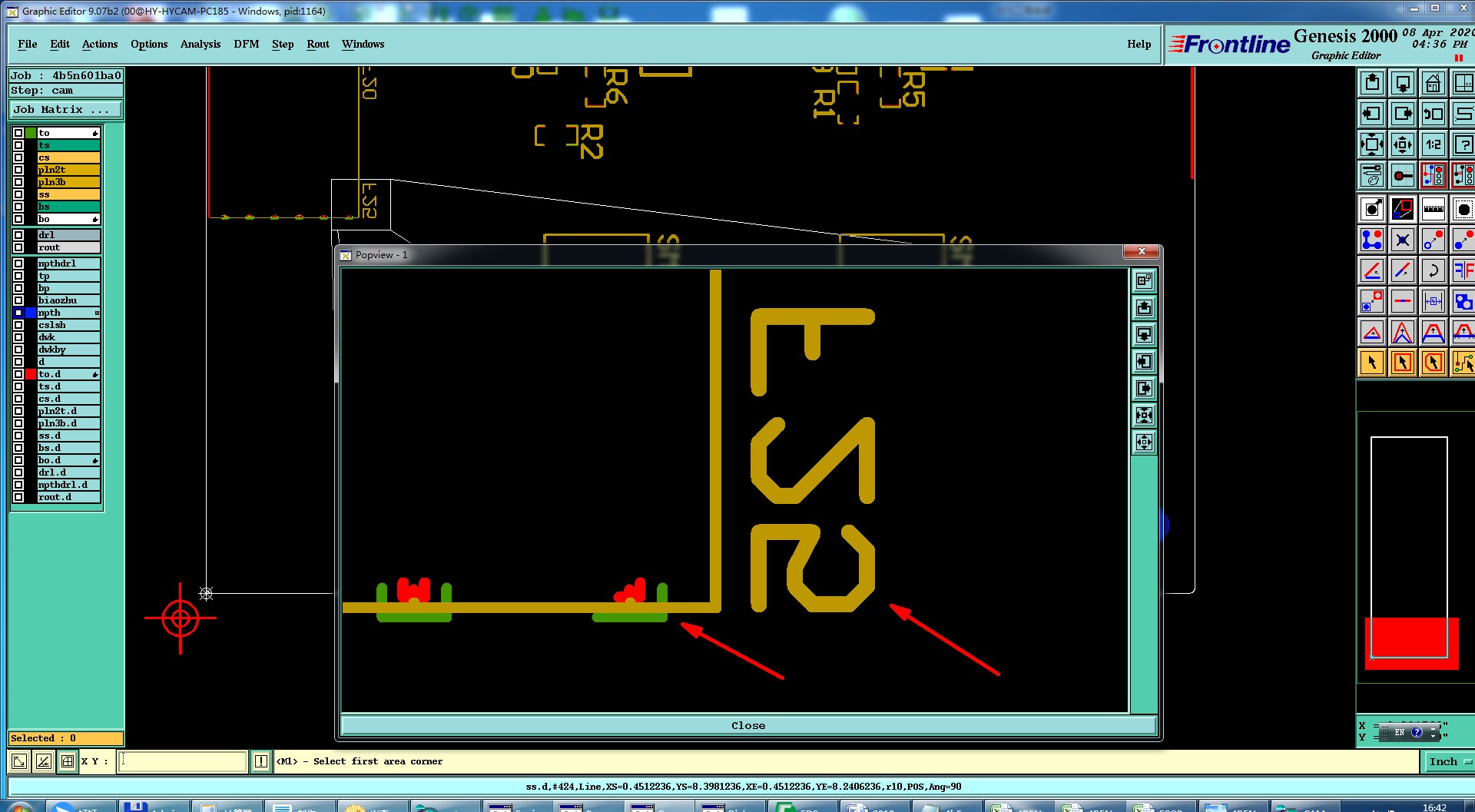The width and height of the screenshot is (1475, 812).
Task: Click Popview detach window icon
Action: pos(1145,280)
